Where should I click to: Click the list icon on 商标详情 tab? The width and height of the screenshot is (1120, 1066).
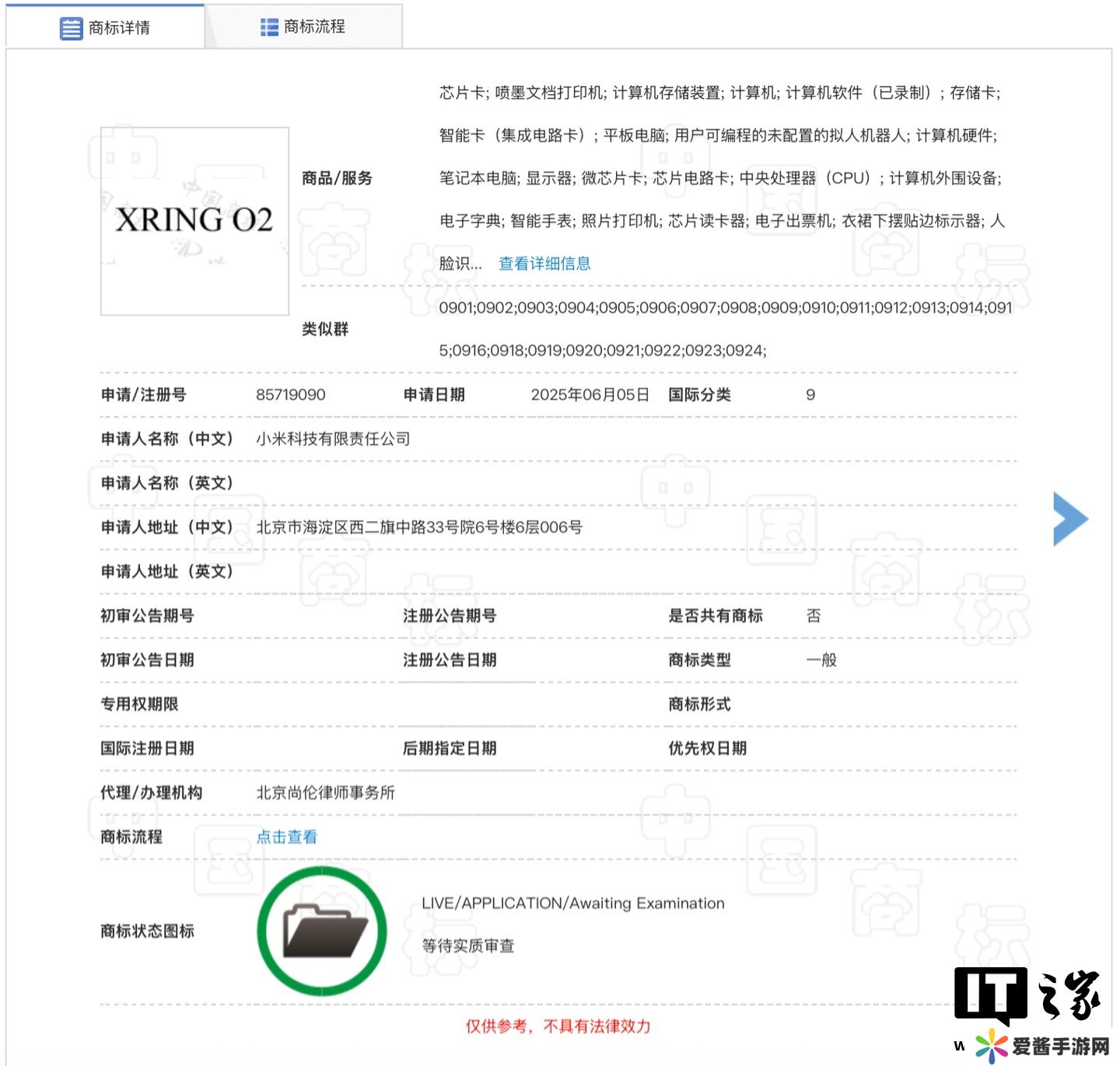click(x=71, y=28)
